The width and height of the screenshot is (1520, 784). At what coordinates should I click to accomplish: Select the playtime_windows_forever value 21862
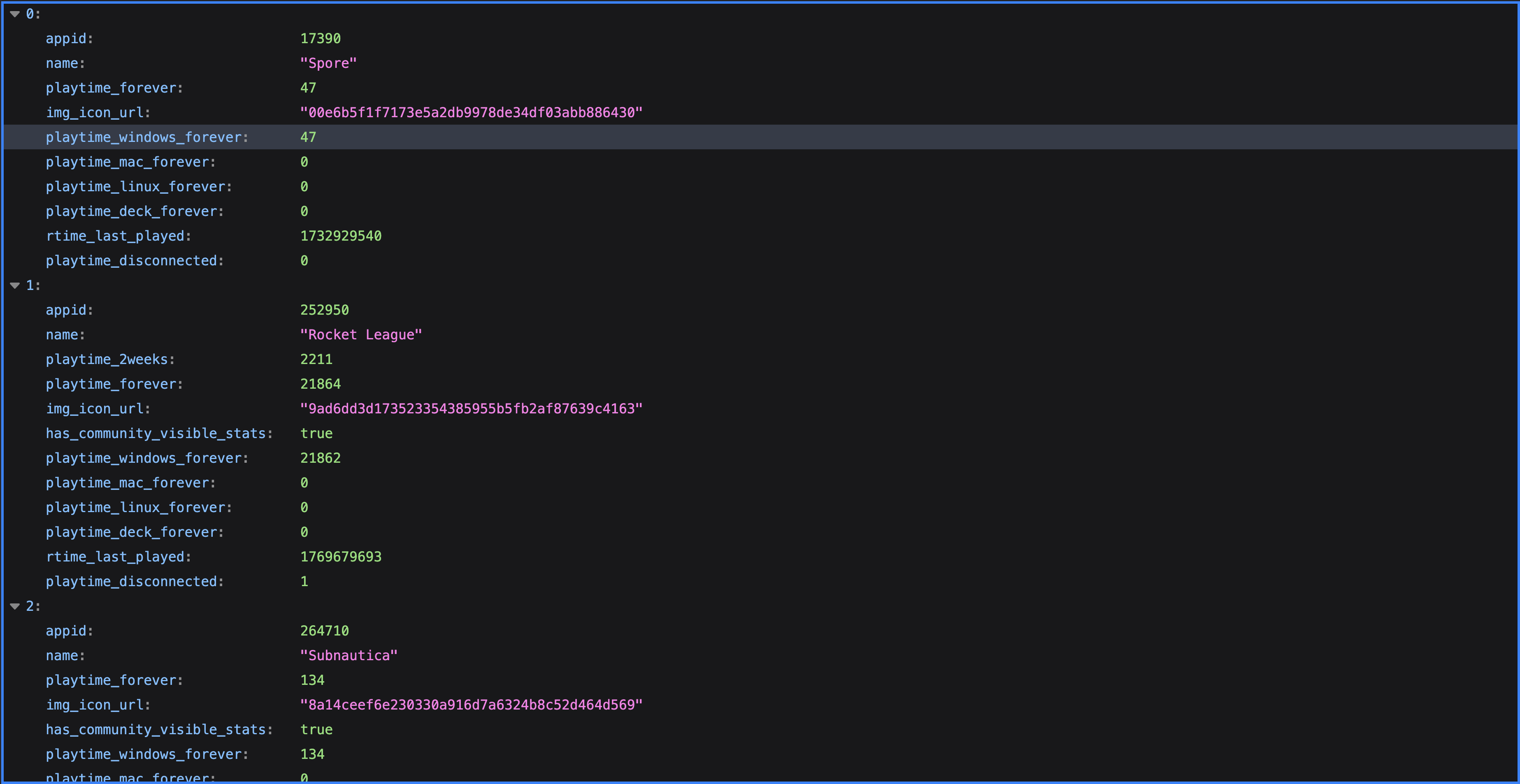(321, 458)
